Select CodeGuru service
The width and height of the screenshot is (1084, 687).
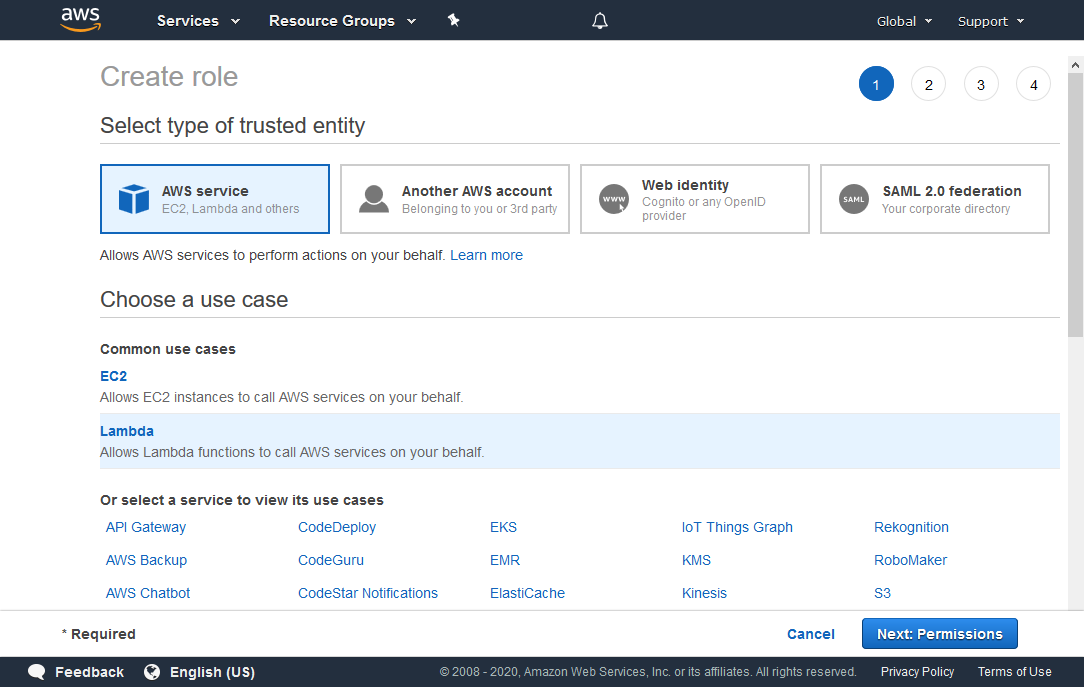[330, 561]
